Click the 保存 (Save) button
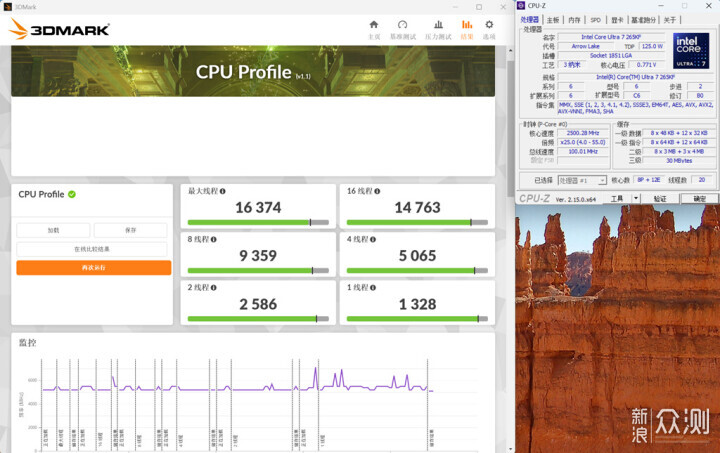 tap(130, 230)
